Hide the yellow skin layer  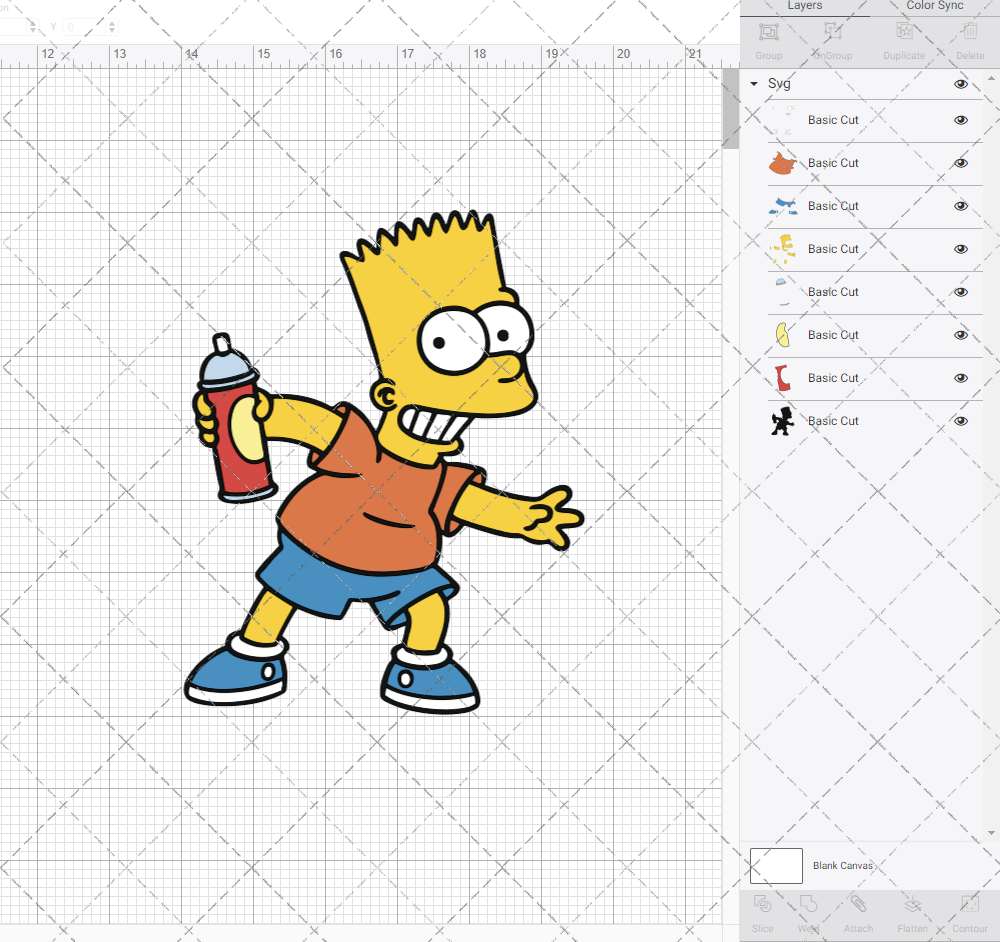(960, 249)
